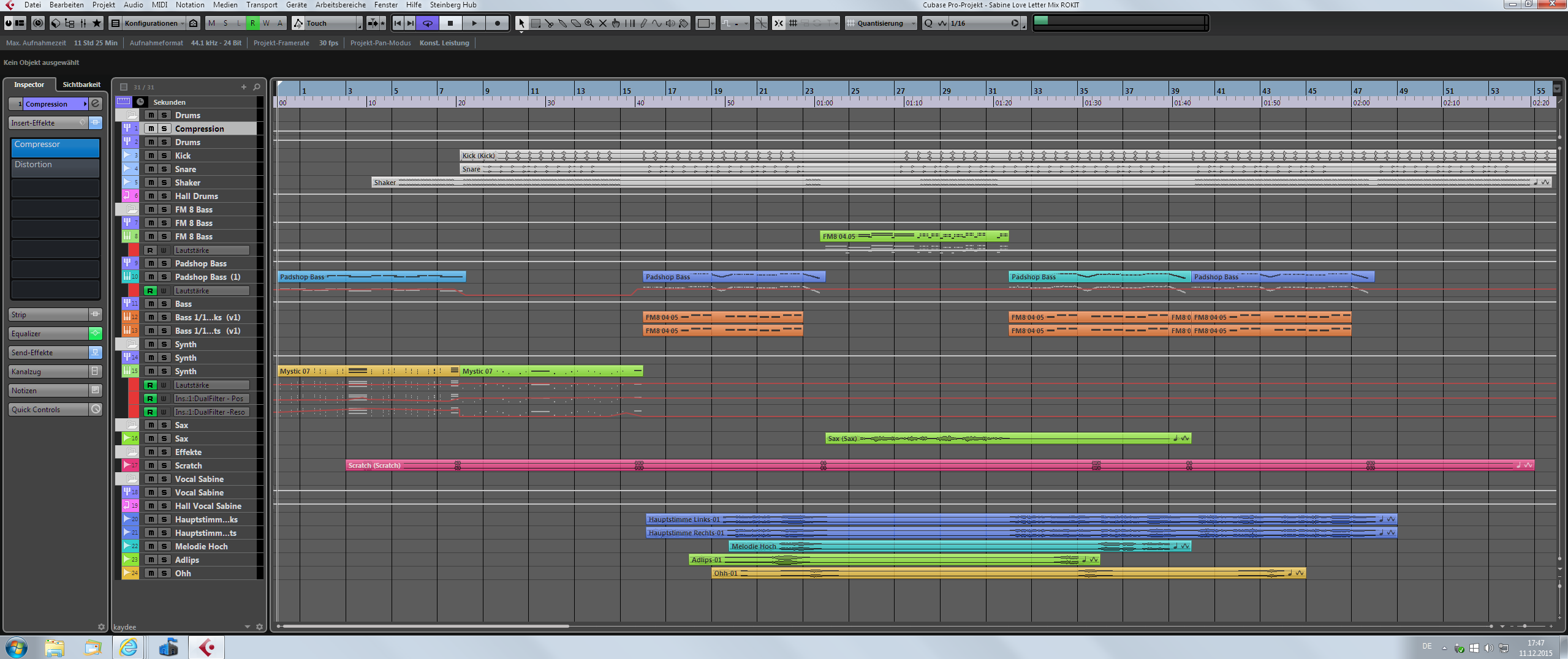Select the Range Selection tool
Viewport: 1568px width, 659px height.
535,23
